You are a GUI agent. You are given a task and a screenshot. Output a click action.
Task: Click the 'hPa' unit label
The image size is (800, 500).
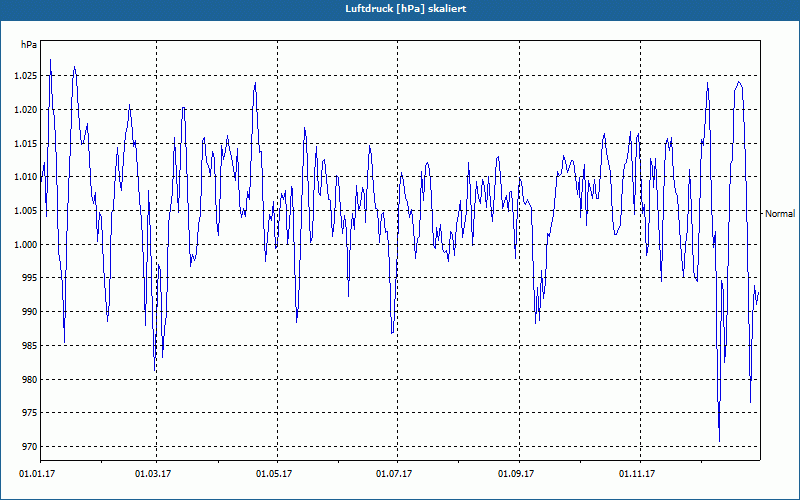[x=29, y=45]
